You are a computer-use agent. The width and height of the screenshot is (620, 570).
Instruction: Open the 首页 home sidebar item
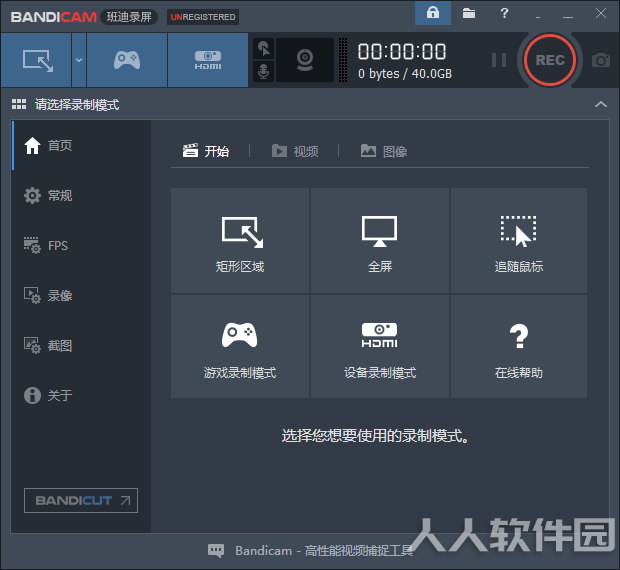(81, 145)
